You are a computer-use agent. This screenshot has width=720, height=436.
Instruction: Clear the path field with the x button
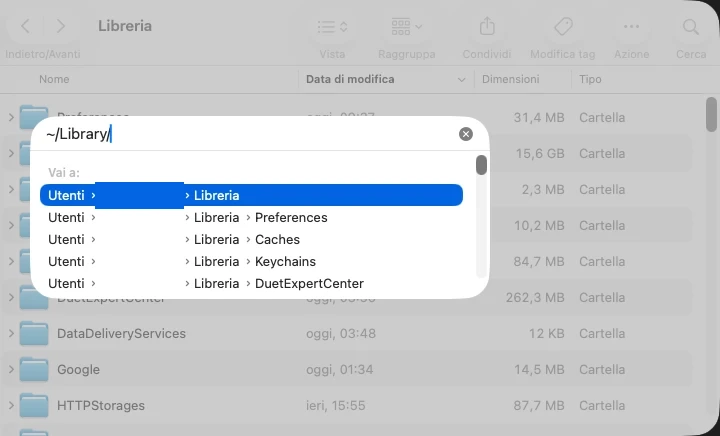[466, 134]
